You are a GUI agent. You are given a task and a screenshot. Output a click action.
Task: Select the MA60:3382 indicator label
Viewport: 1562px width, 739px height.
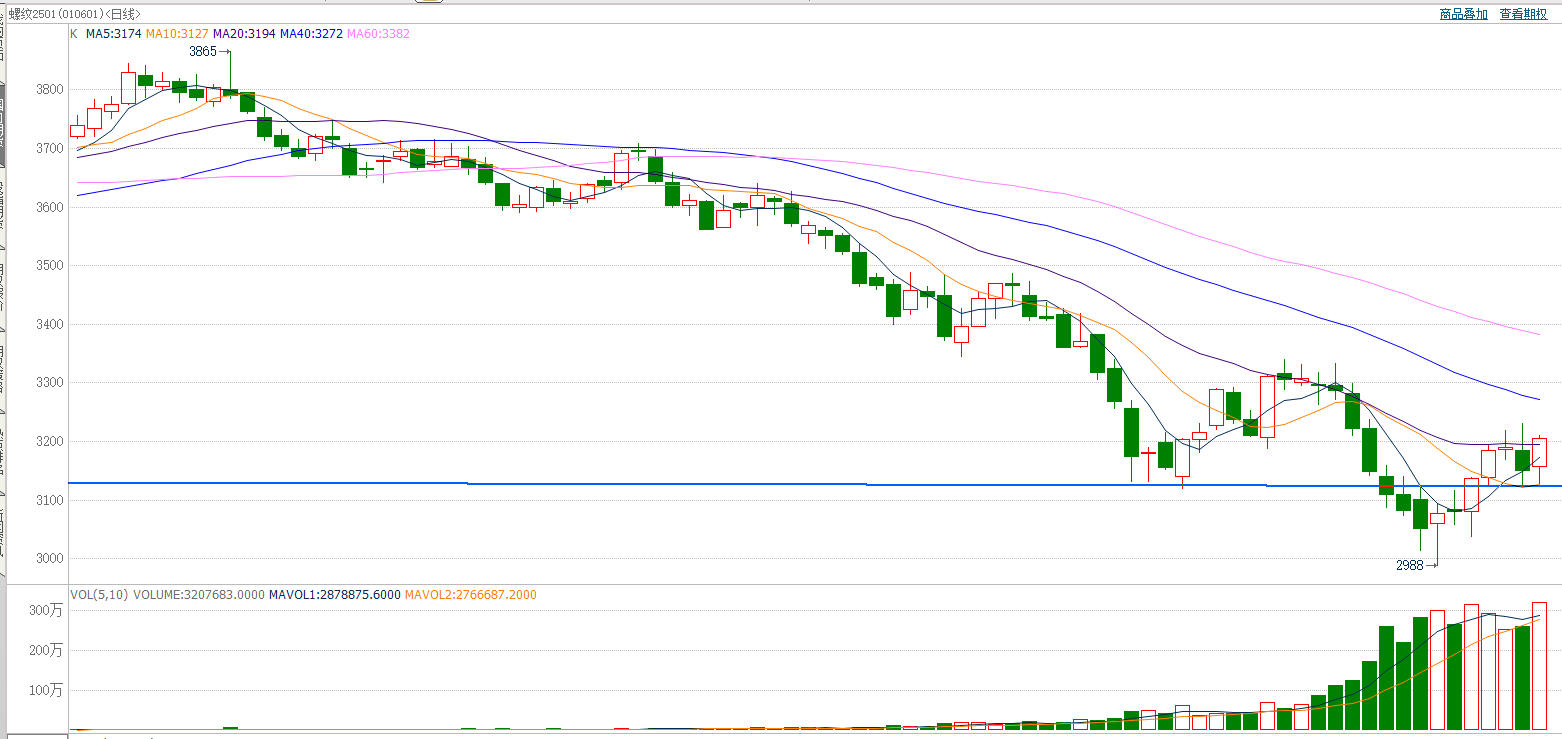click(x=378, y=34)
